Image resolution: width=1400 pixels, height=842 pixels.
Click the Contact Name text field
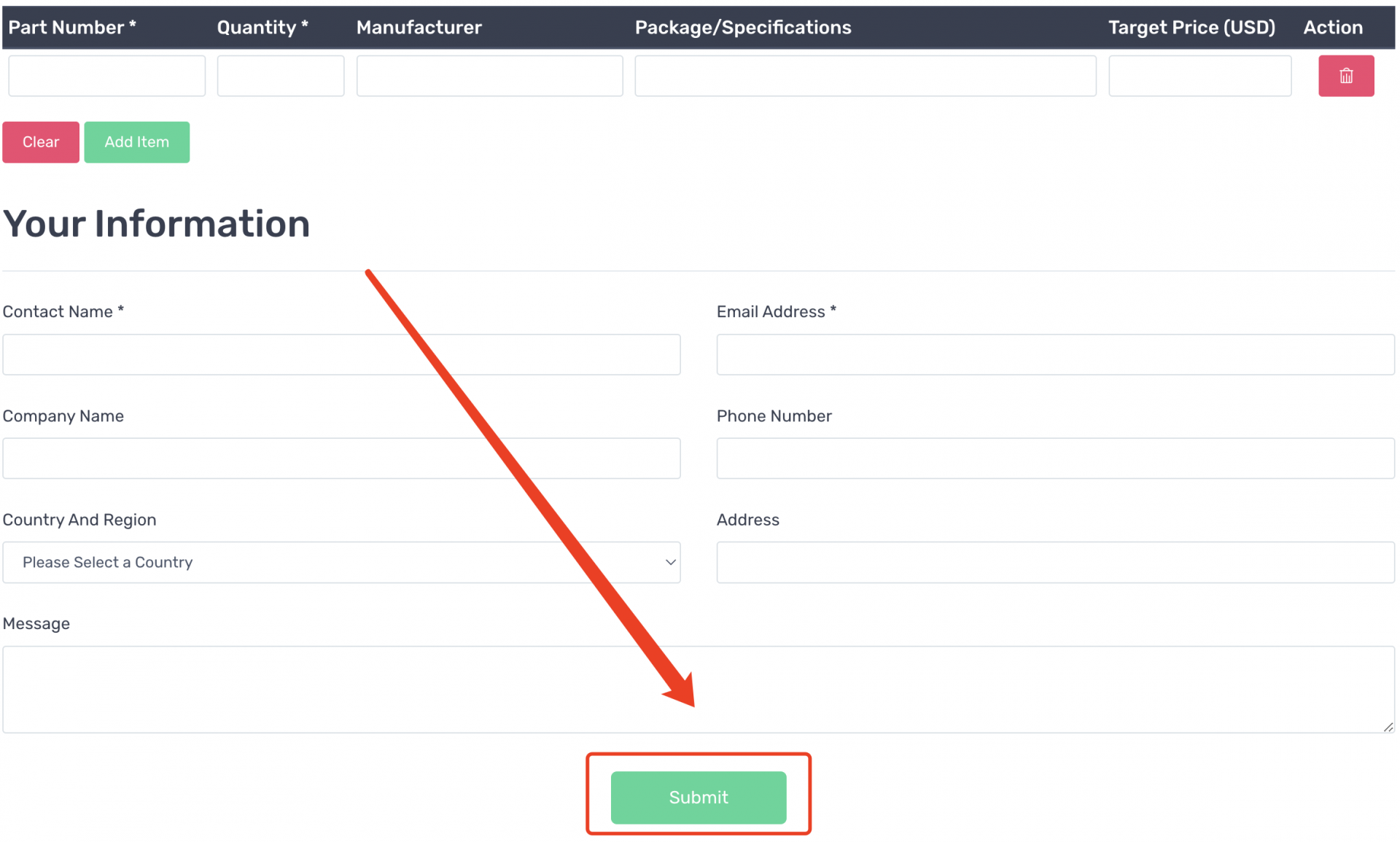(x=341, y=354)
